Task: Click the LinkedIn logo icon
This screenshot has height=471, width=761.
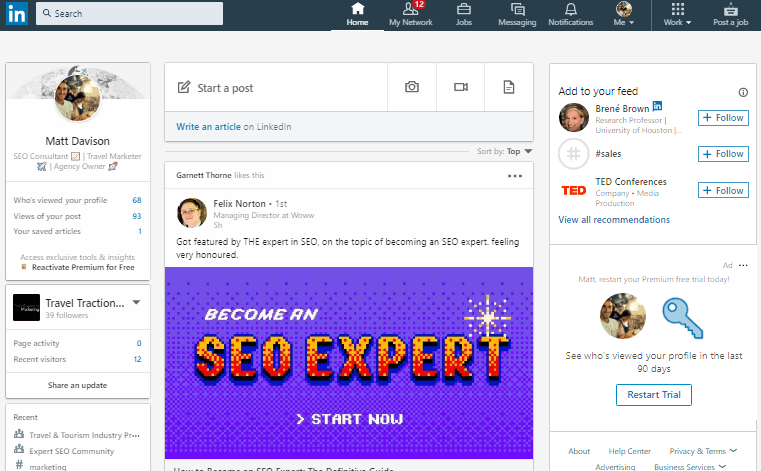Action: [17, 14]
